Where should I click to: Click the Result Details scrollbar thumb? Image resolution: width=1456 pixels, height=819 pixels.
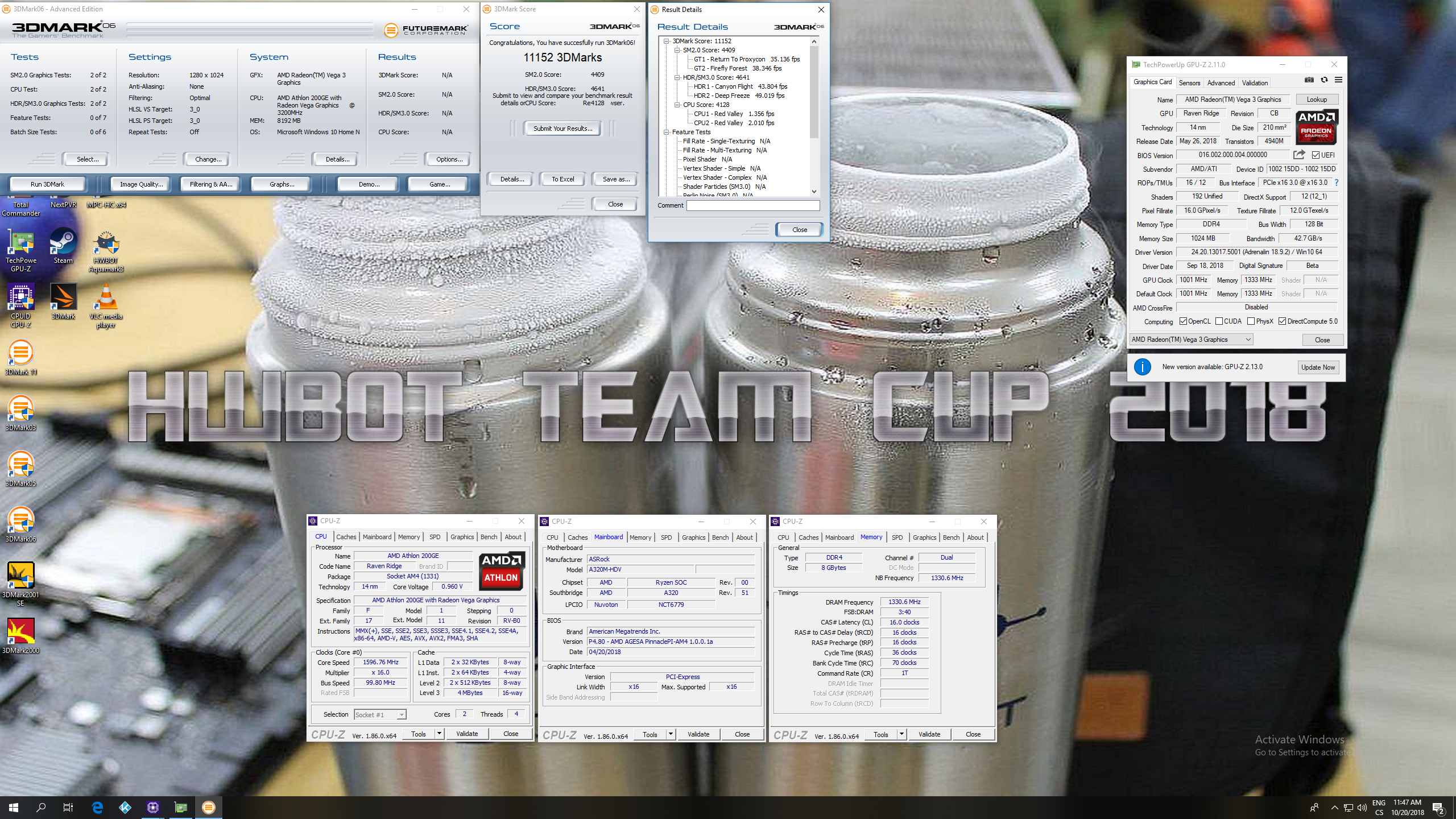(x=814, y=91)
